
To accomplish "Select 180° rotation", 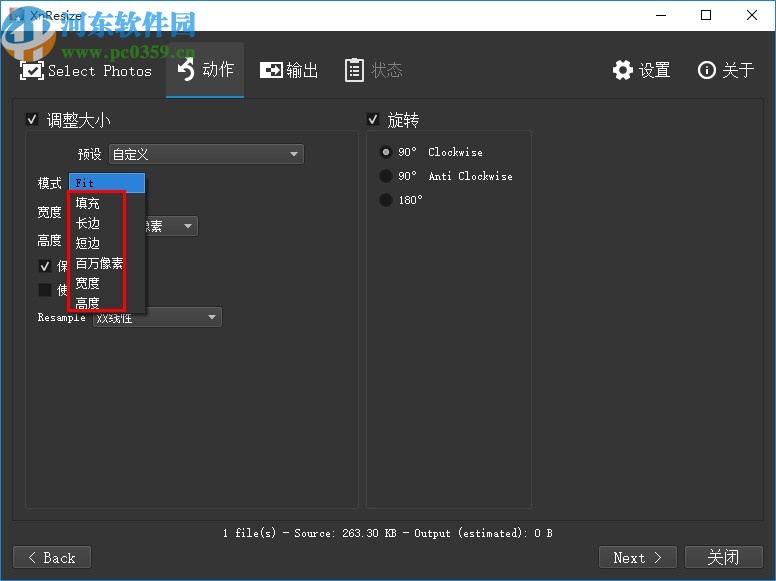I will coord(386,200).
